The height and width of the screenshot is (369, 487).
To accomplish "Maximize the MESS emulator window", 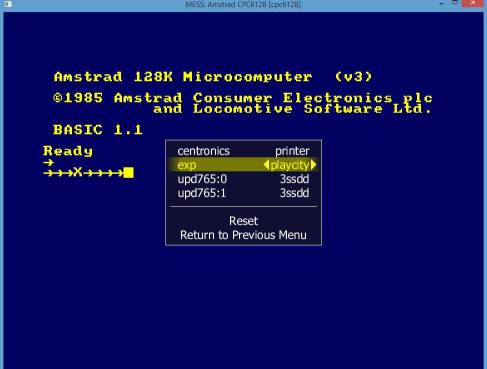I will [455, 4].
